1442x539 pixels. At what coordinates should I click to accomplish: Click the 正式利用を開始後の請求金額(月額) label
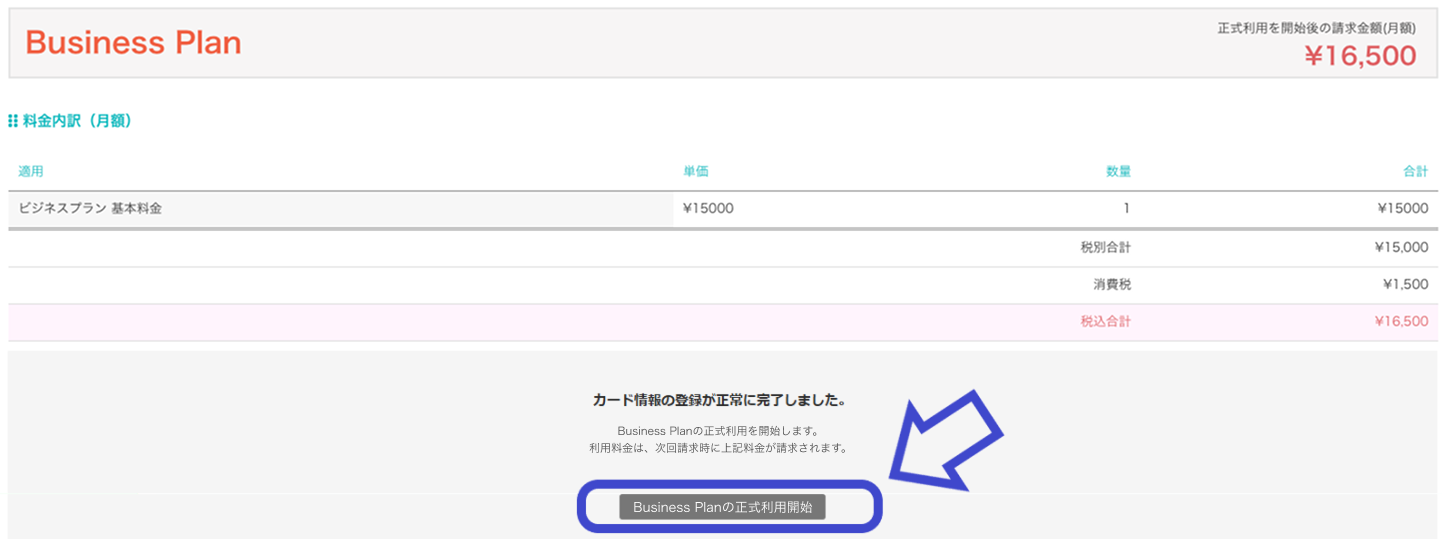[x=1316, y=28]
